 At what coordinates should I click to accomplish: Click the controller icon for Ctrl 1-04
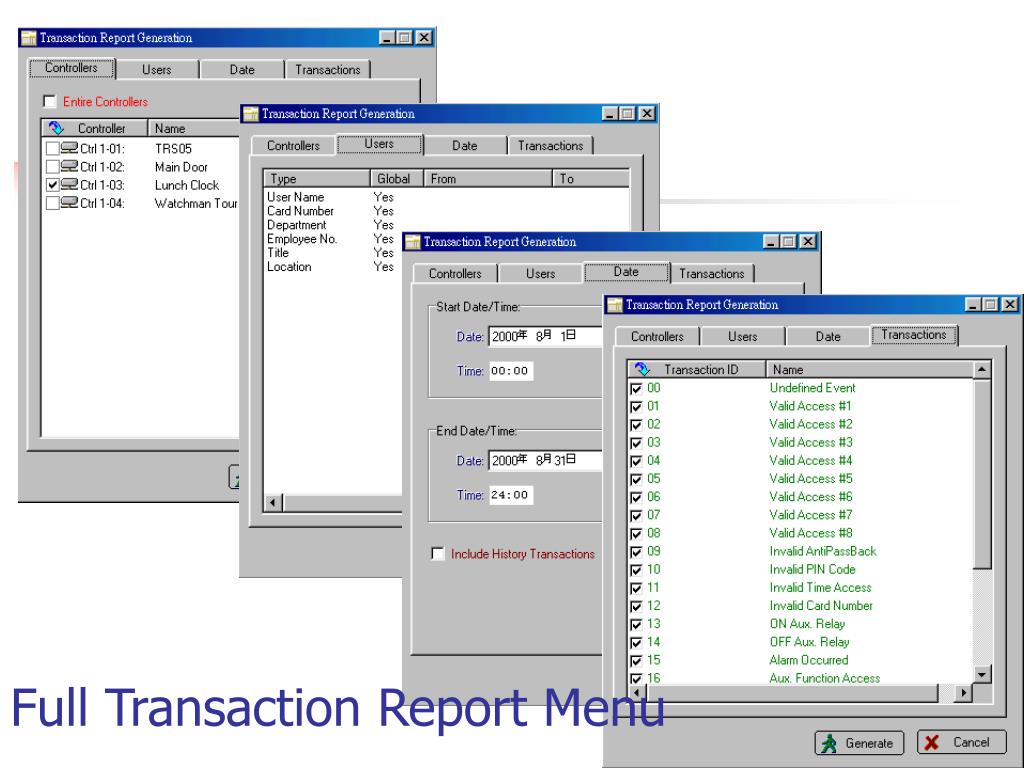click(x=69, y=203)
